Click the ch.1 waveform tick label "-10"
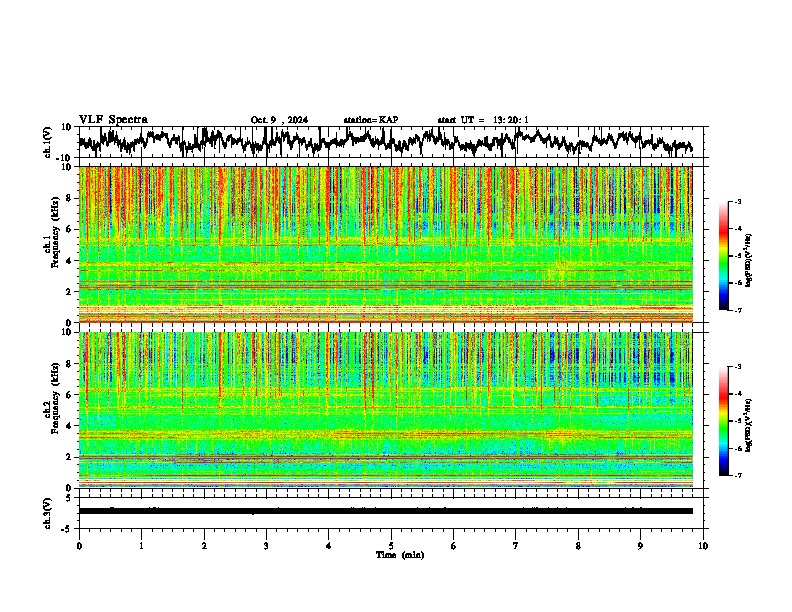Image resolution: width=792 pixels, height=612 pixels. click(x=64, y=158)
